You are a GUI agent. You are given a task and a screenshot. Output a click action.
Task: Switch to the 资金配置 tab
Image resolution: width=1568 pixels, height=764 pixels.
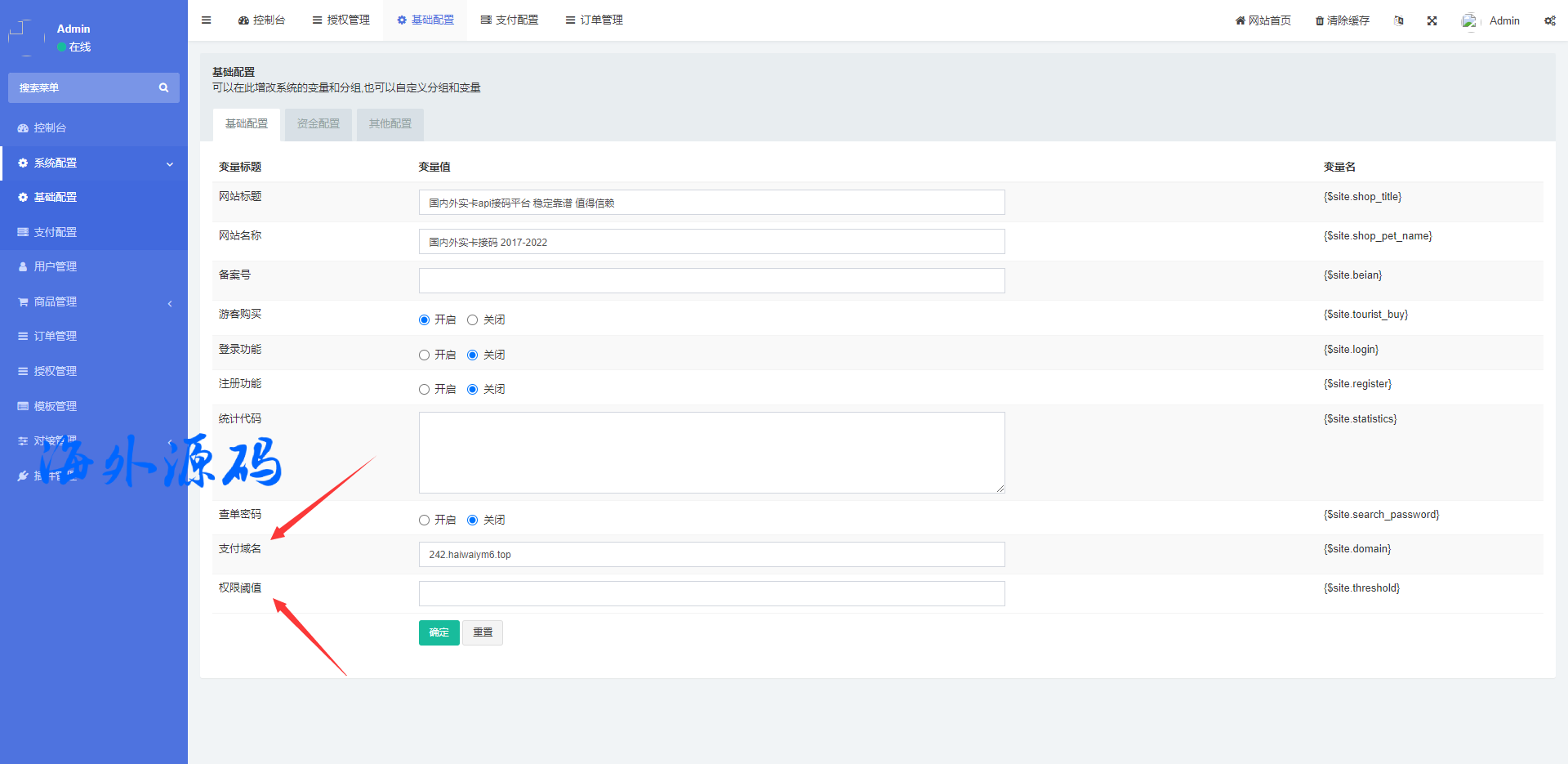[318, 124]
